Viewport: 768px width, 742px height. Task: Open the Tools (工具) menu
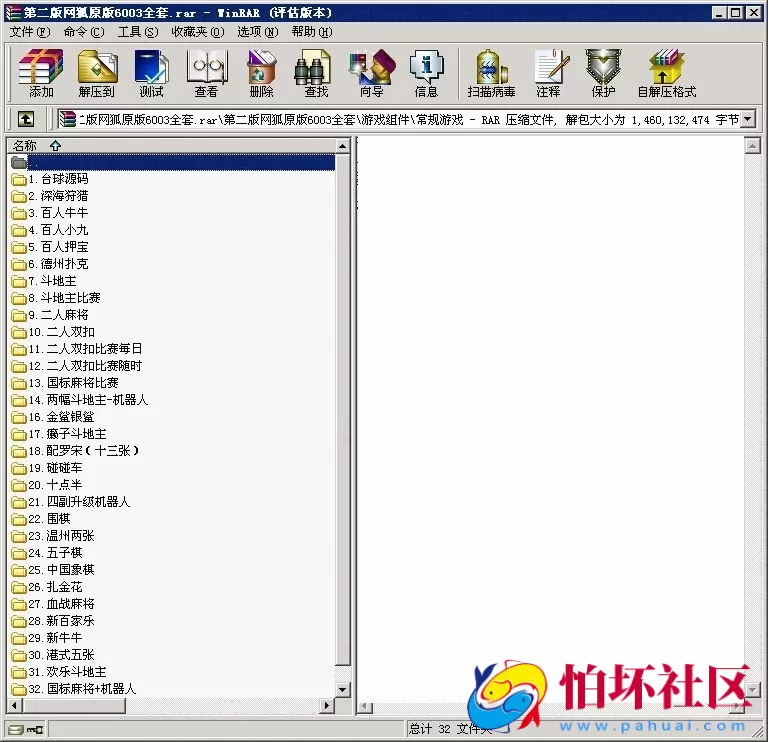[138, 32]
